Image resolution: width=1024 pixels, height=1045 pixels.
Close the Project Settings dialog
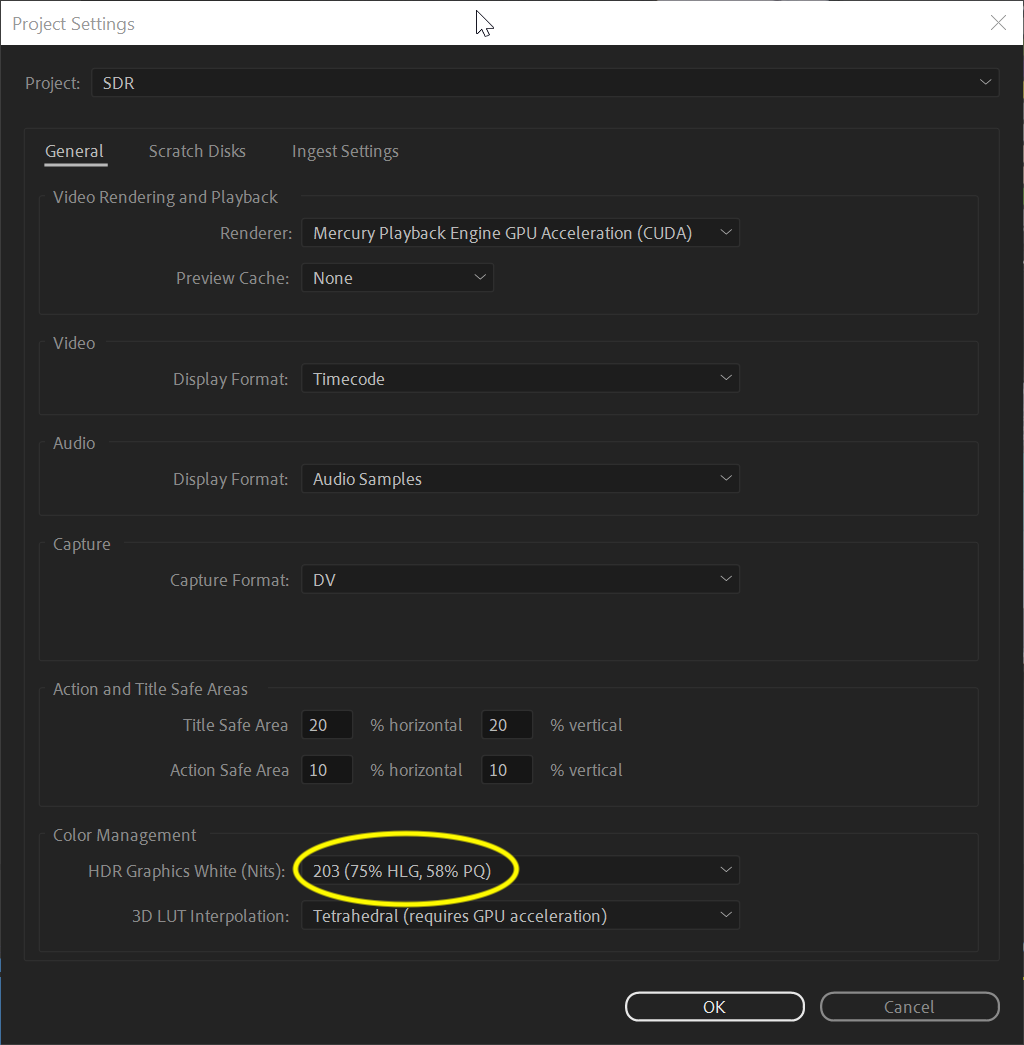tap(997, 23)
